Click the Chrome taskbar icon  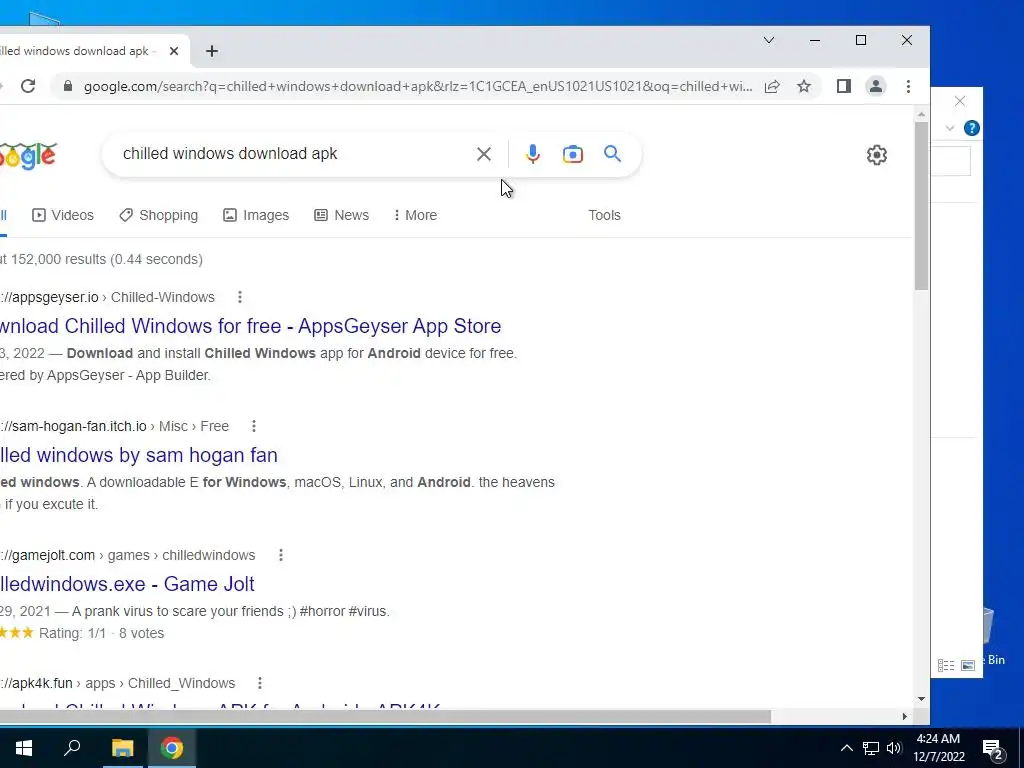tap(172, 748)
